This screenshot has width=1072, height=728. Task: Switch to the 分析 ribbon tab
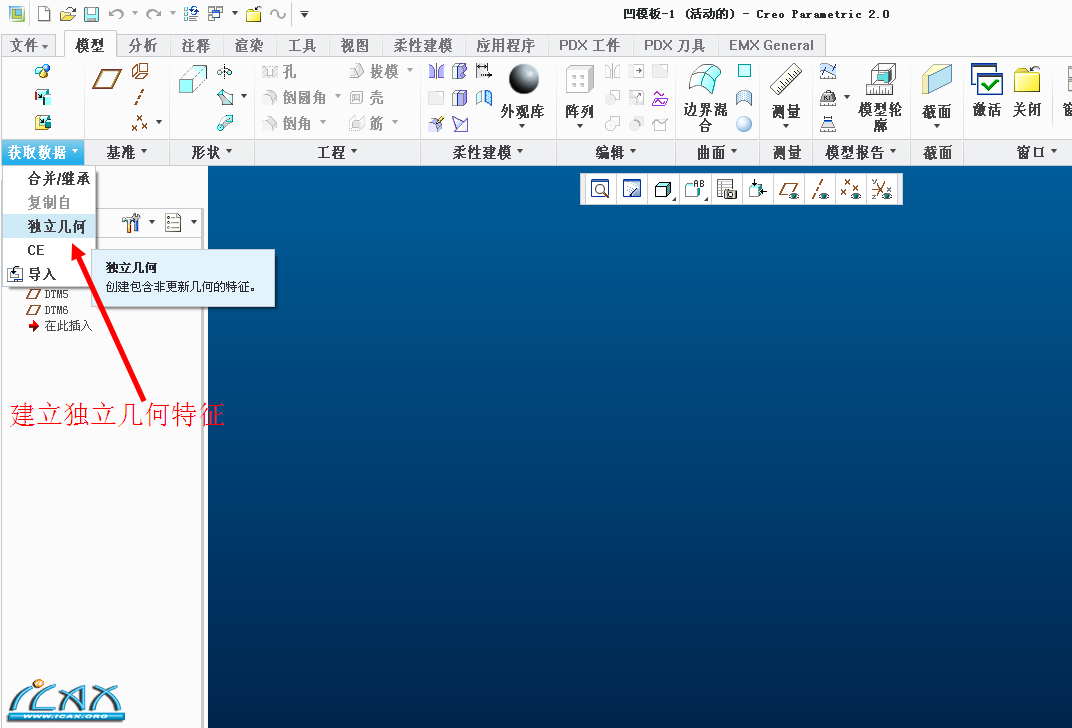click(143, 46)
